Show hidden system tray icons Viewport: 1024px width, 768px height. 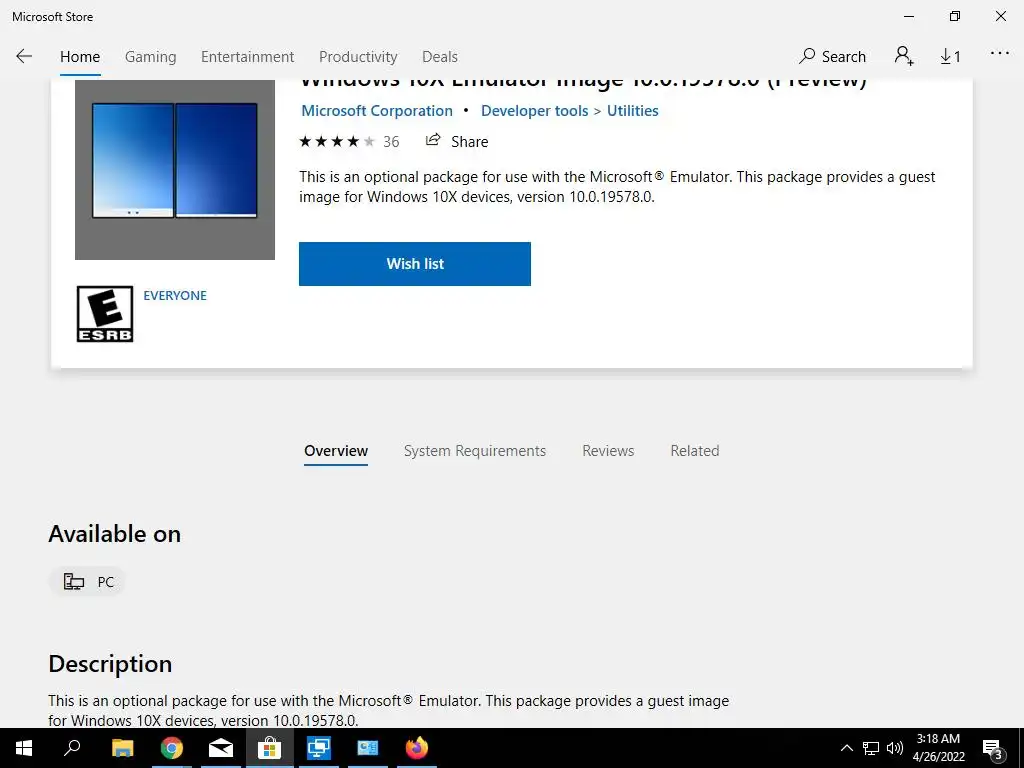click(x=846, y=748)
